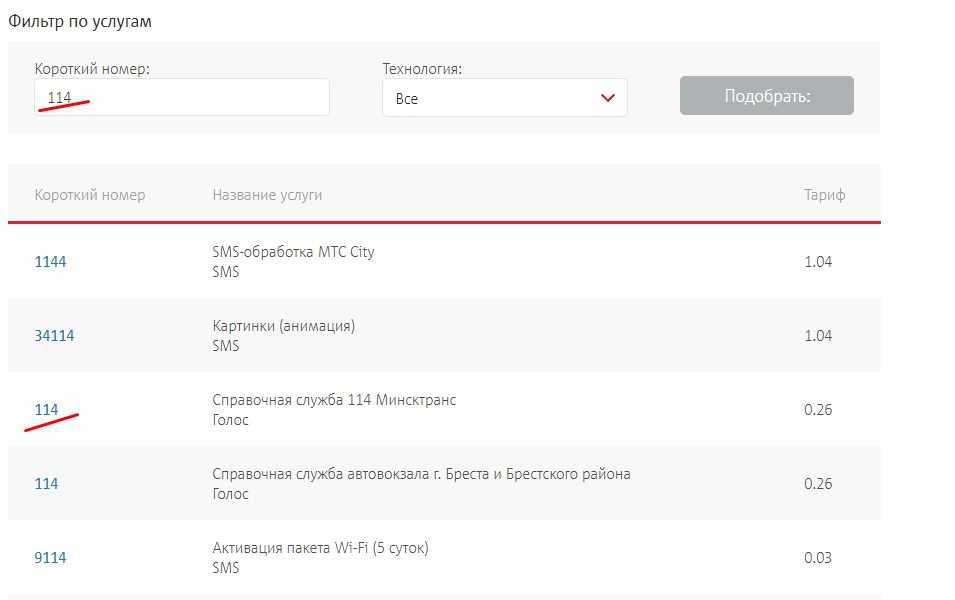The width and height of the screenshot is (955, 600).
Task: Click the 0.03 tariff for Wi-Fi package
Action: click(817, 558)
